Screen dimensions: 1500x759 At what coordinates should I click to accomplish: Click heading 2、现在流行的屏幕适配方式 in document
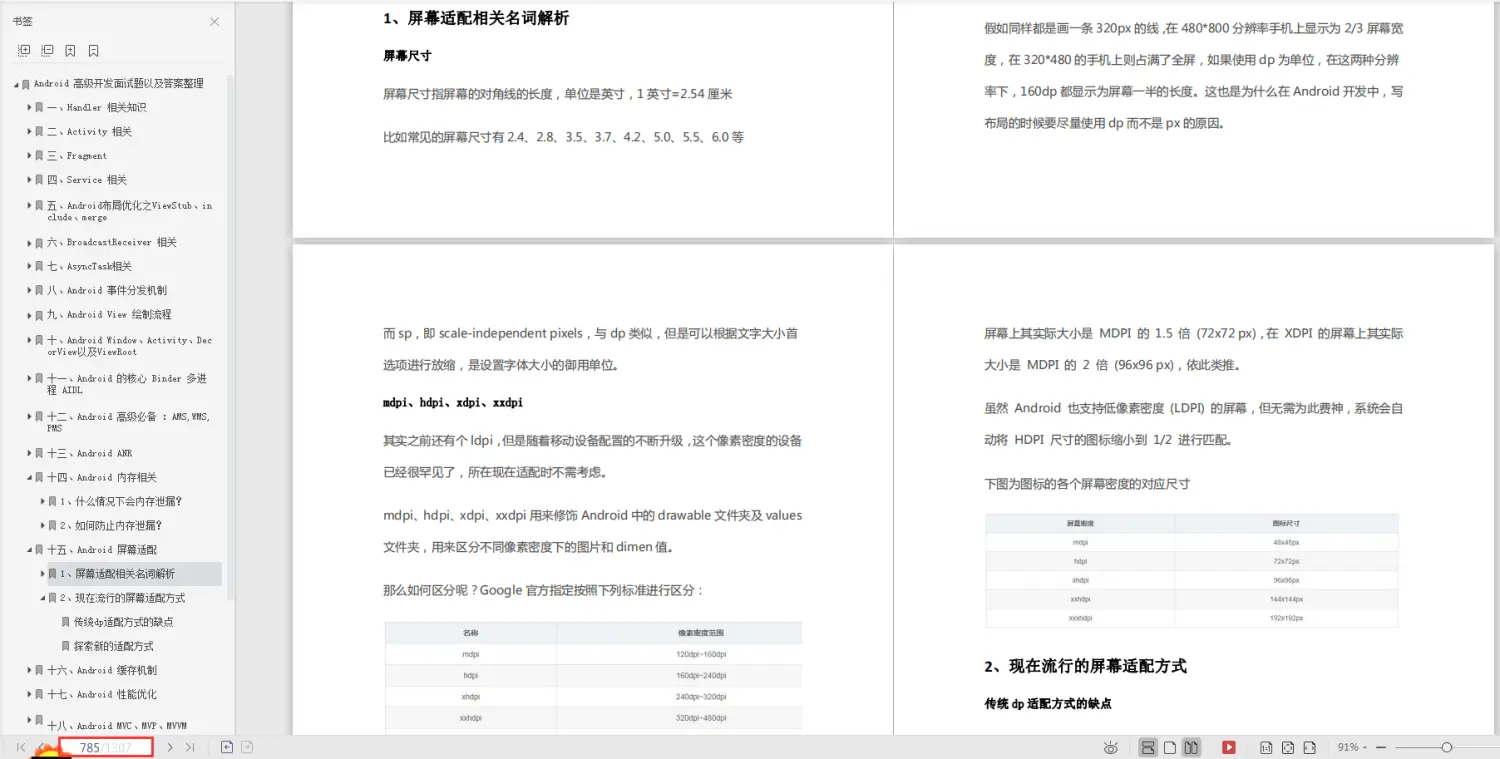click(1085, 666)
